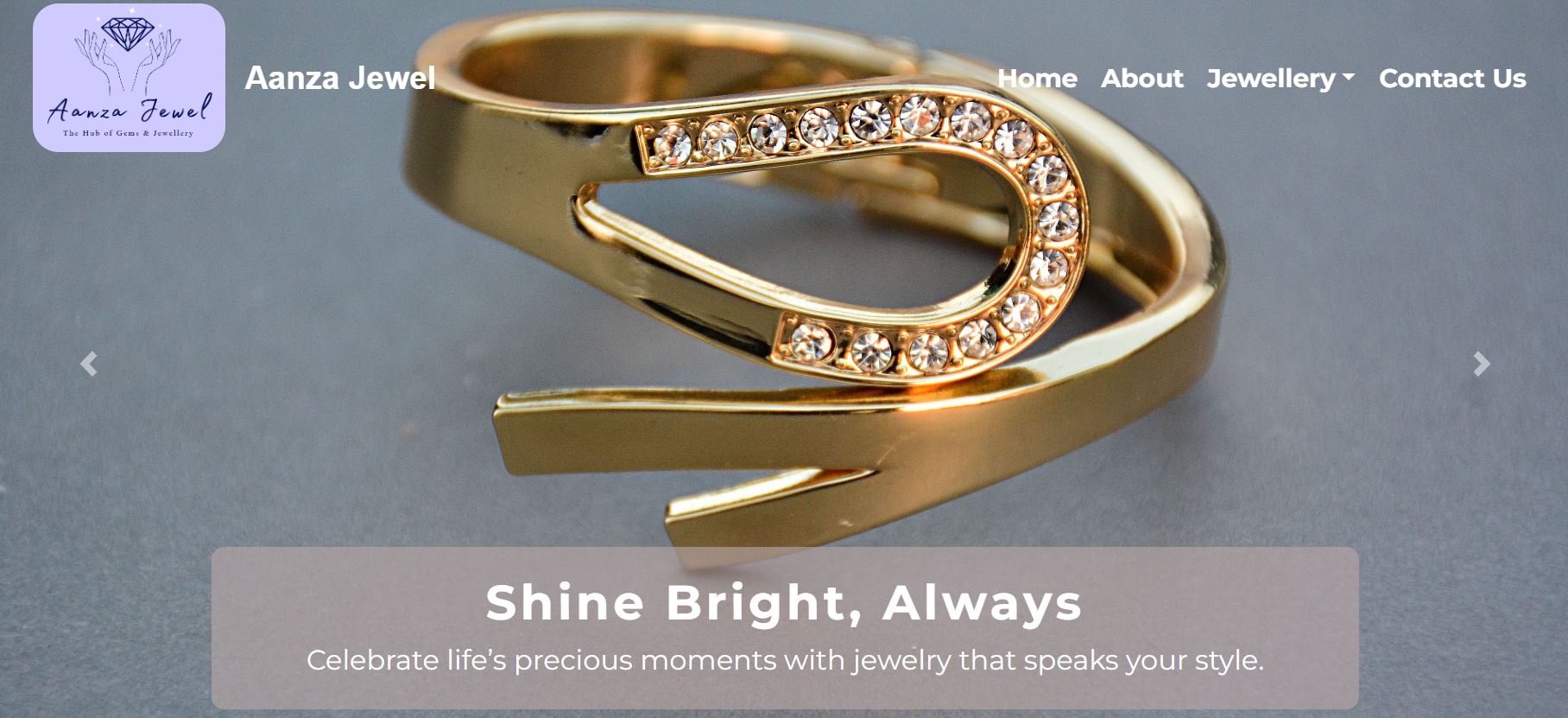Open the Contact Us page
The width and height of the screenshot is (1568, 718).
[1452, 79]
